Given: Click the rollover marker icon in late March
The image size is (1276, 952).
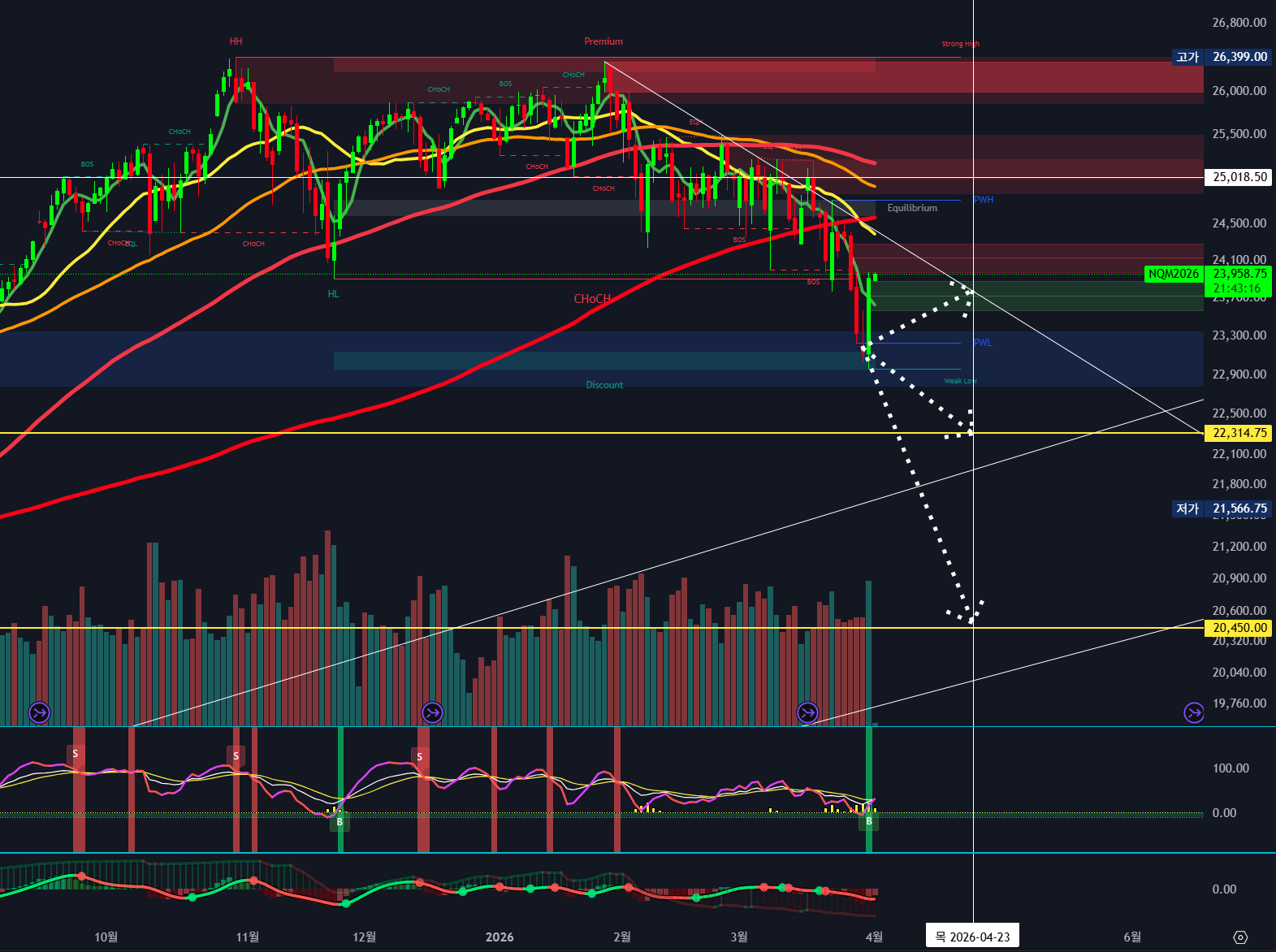Looking at the screenshot, I should [x=807, y=713].
